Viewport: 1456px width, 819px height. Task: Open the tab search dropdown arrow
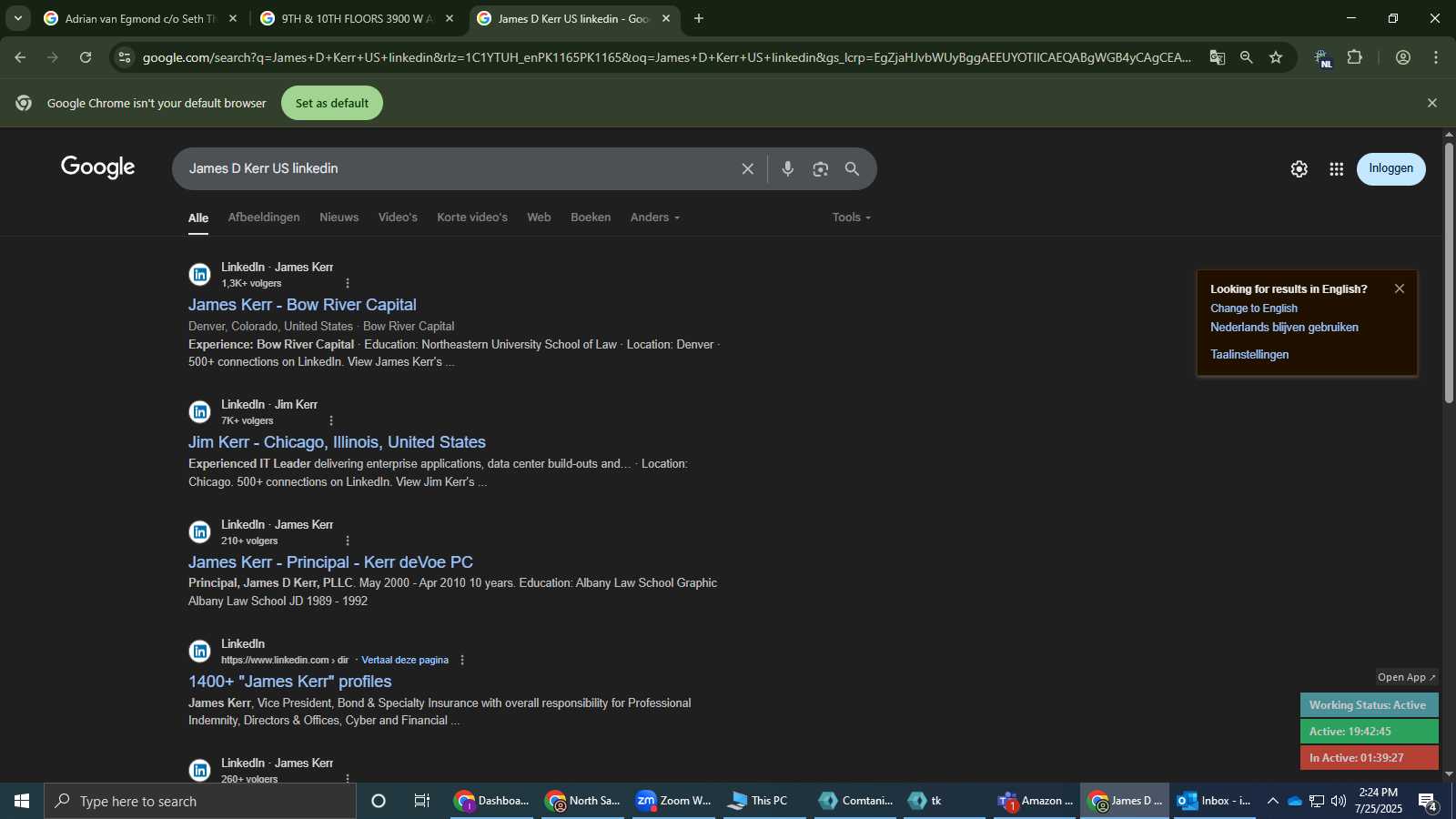point(18,18)
